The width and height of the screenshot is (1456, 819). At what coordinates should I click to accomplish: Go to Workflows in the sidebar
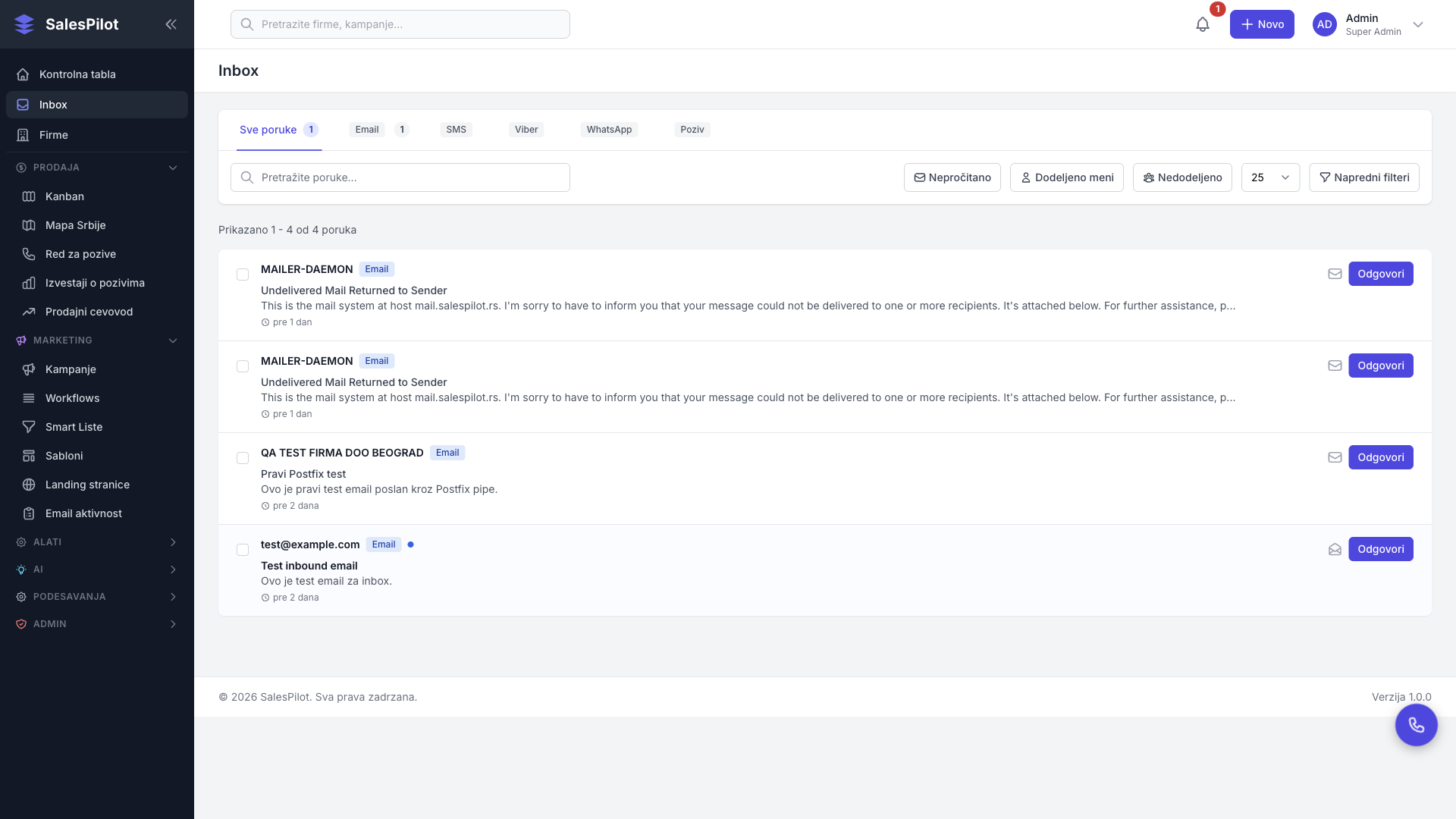click(x=72, y=398)
